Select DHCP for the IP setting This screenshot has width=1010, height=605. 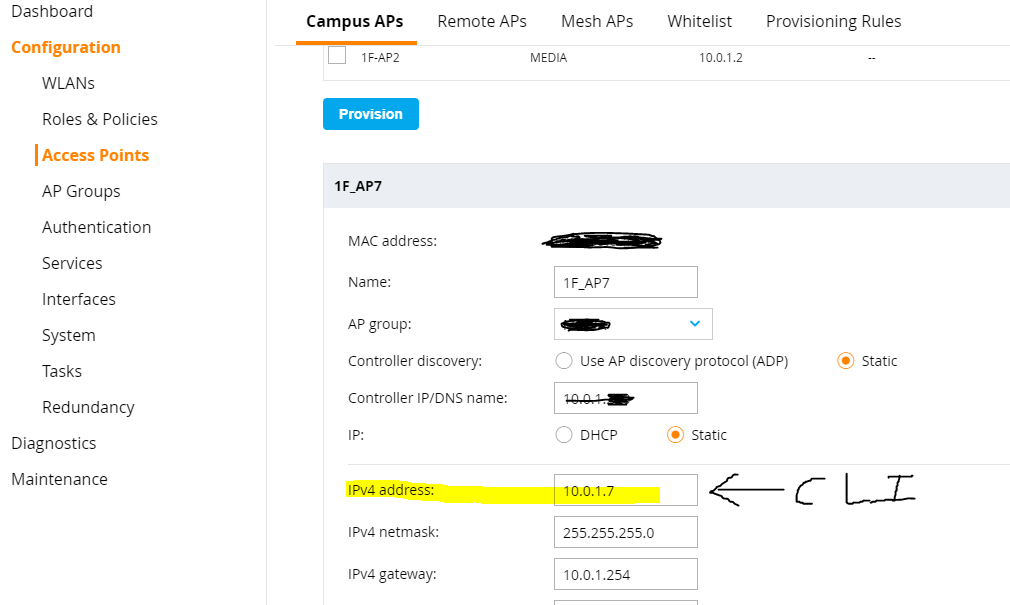[563, 435]
